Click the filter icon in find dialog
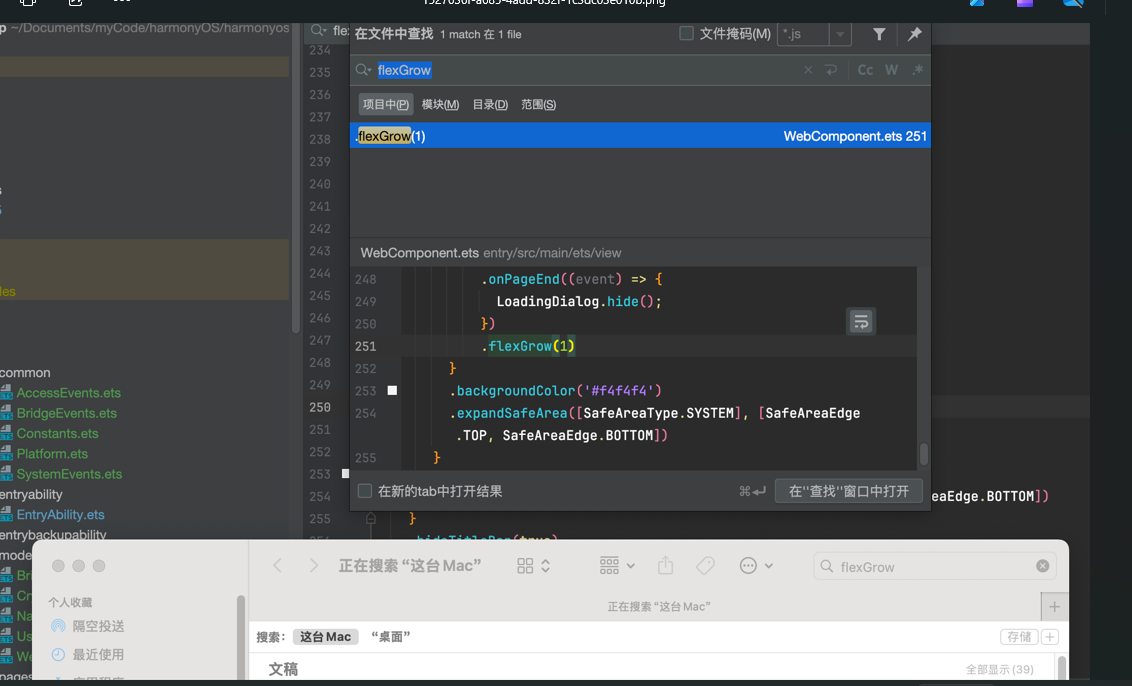Viewport: 1132px width, 686px height. pyautogui.click(x=879, y=34)
